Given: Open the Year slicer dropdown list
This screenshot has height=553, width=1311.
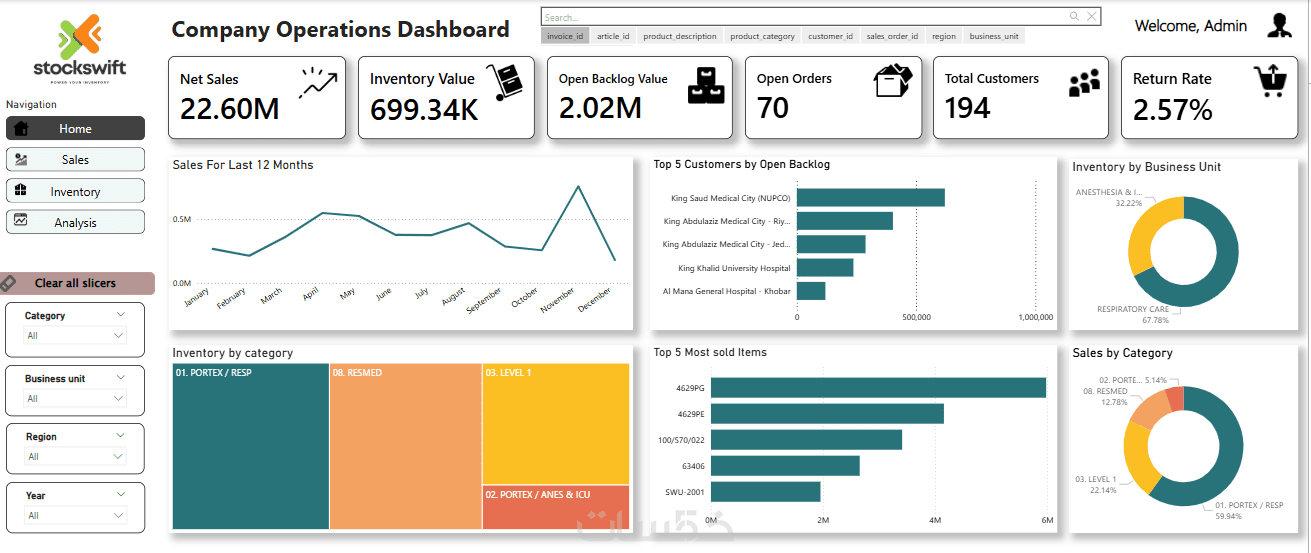Looking at the screenshot, I should 76,515.
